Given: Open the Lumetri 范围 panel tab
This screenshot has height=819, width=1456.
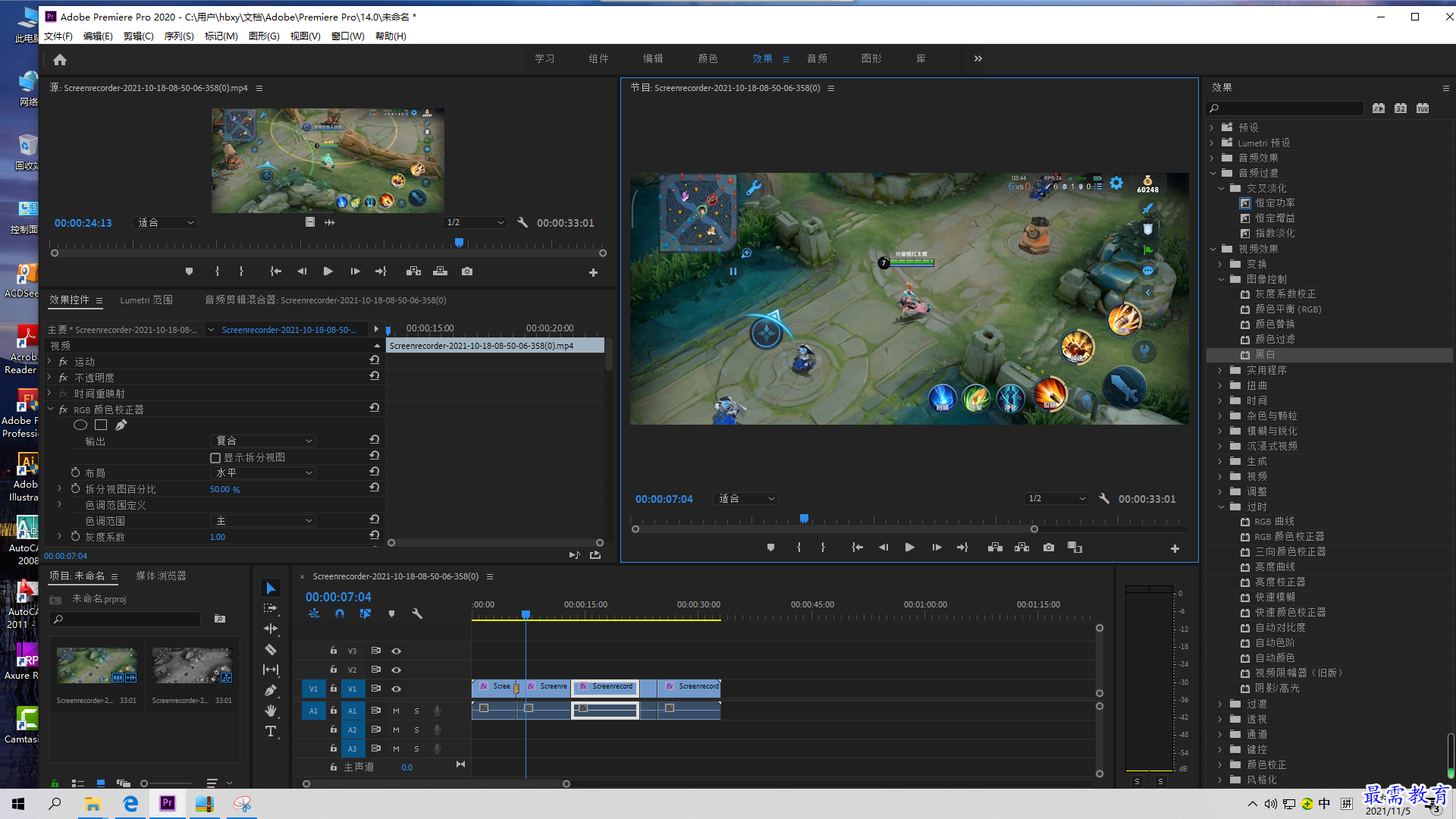Looking at the screenshot, I should point(146,300).
